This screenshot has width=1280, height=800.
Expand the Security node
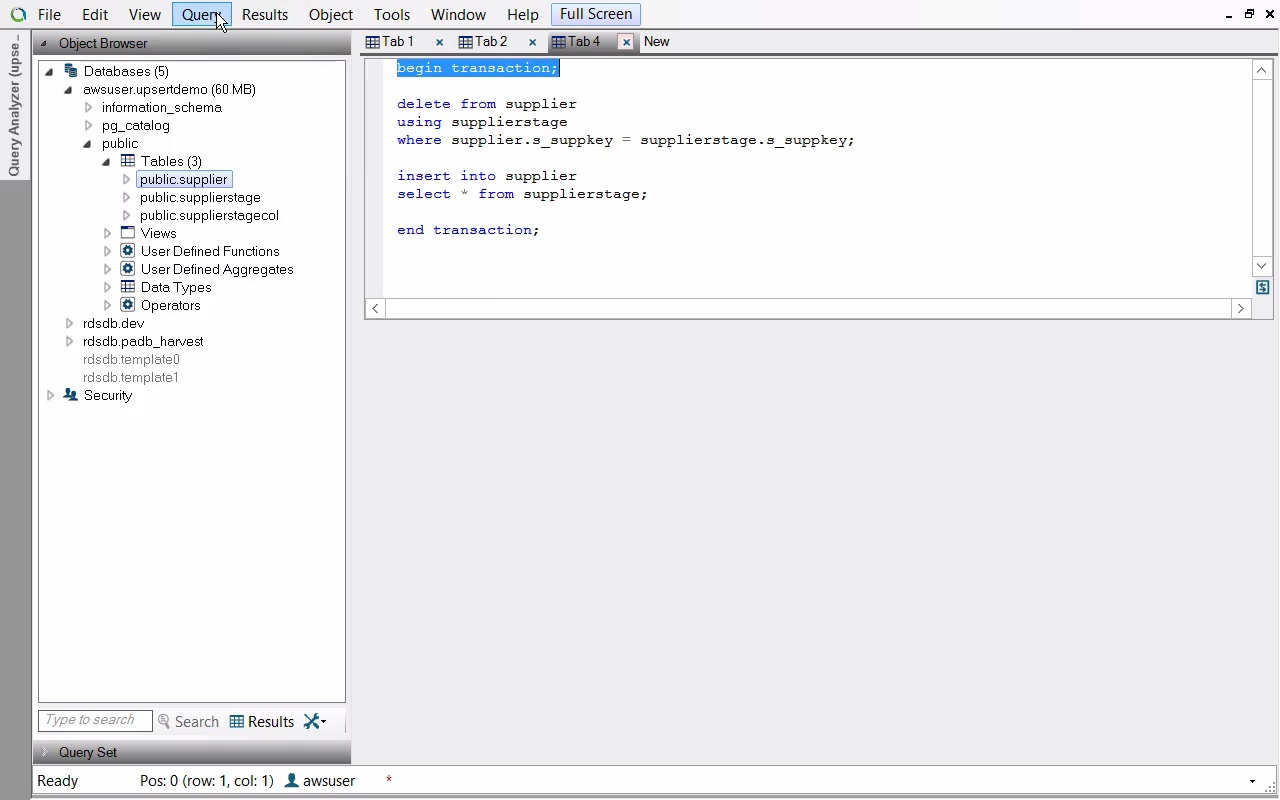pos(50,395)
